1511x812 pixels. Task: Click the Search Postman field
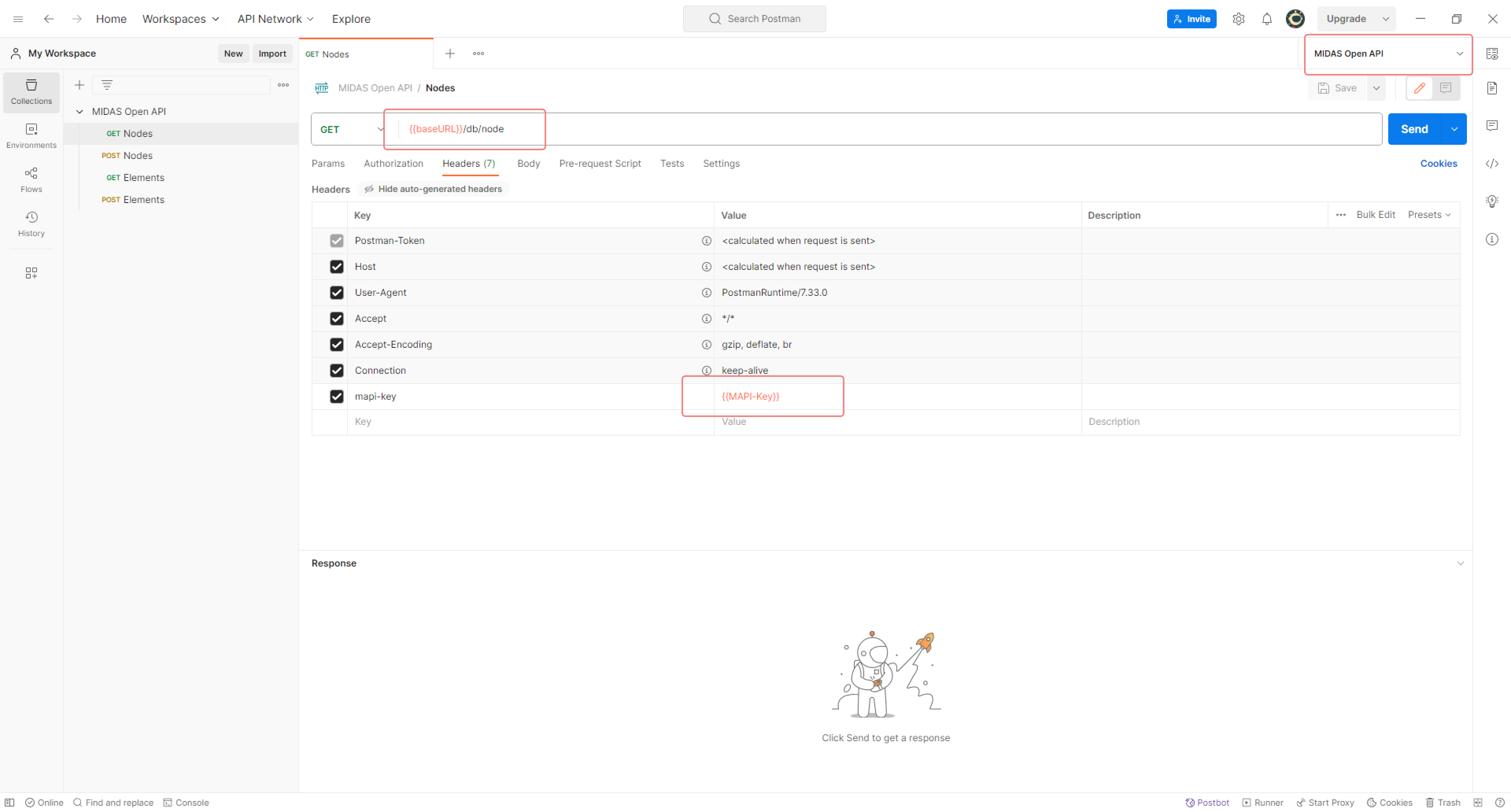point(754,19)
